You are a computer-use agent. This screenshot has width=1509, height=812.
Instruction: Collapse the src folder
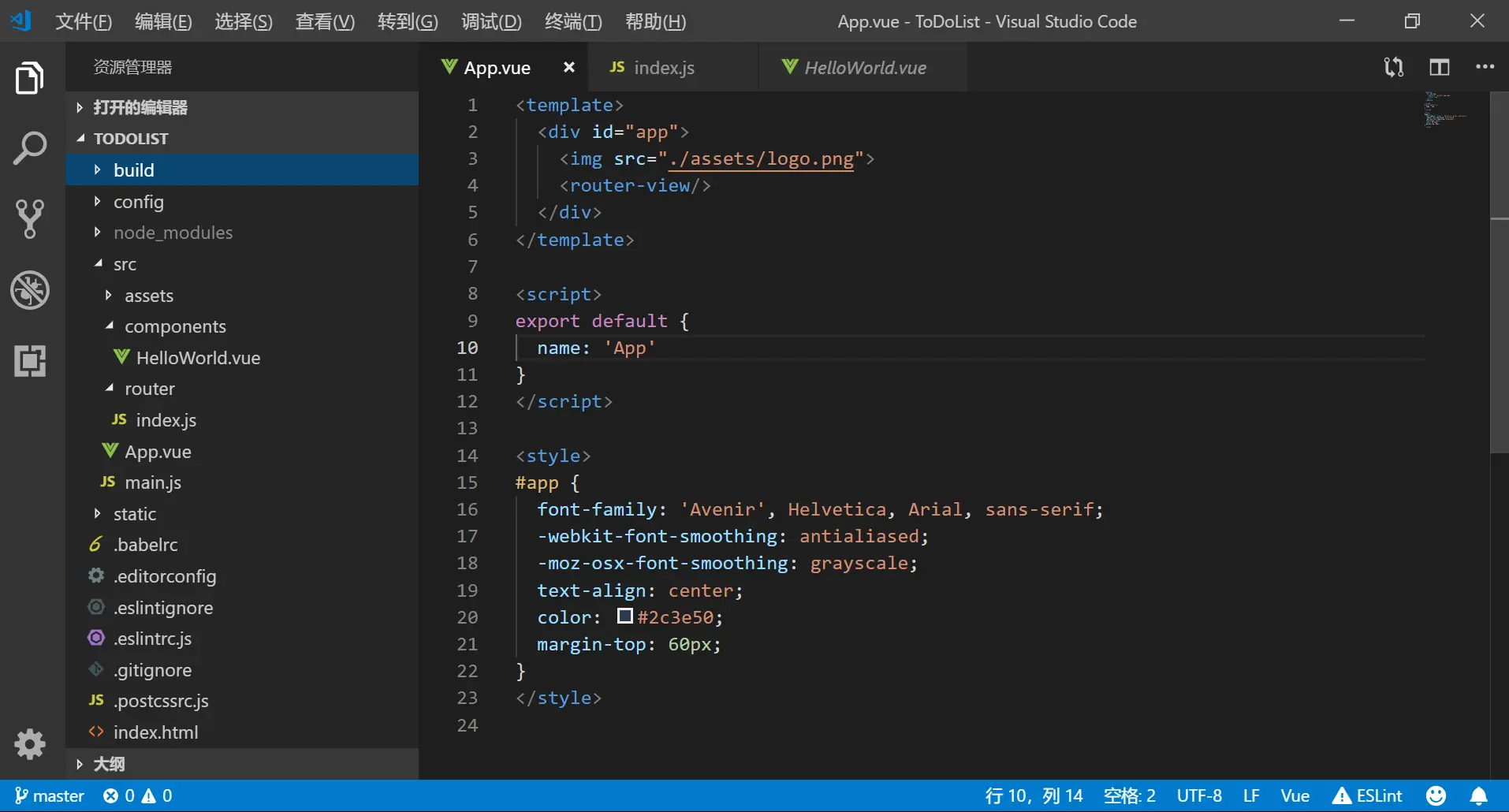click(98, 263)
